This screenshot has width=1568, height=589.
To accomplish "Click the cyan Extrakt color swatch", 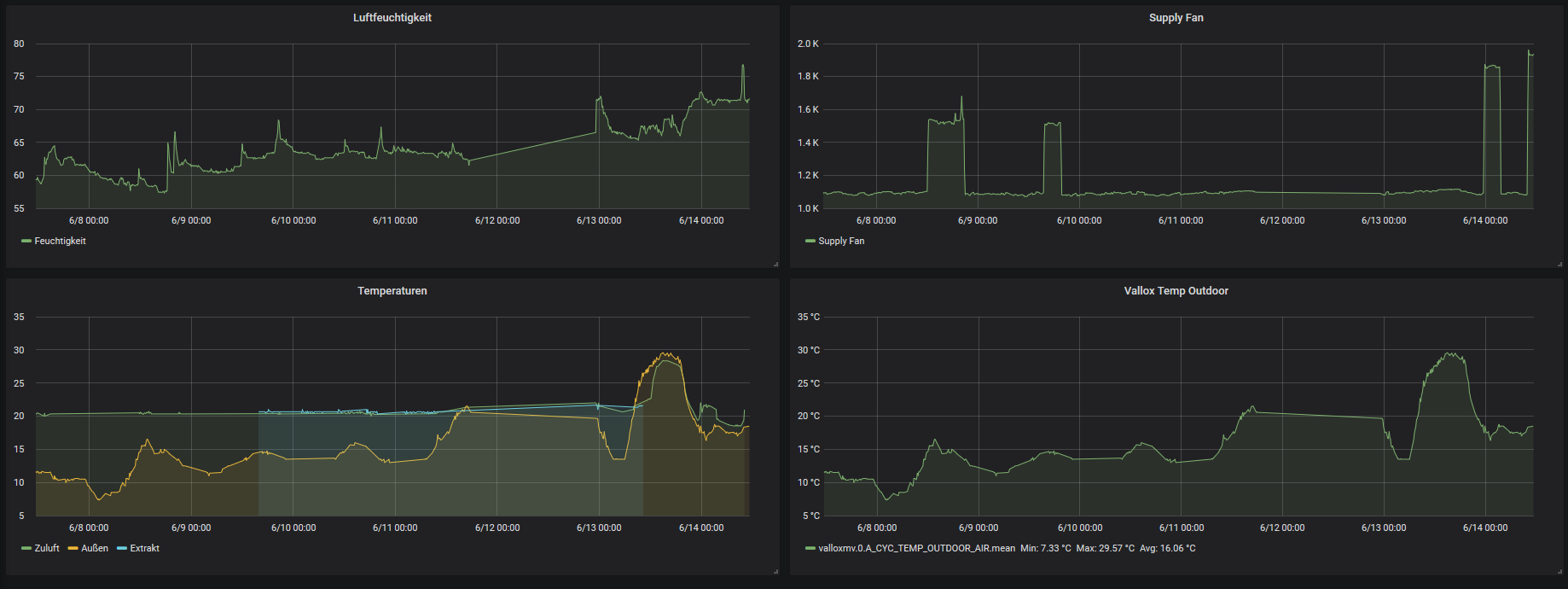I will pyautogui.click(x=122, y=548).
